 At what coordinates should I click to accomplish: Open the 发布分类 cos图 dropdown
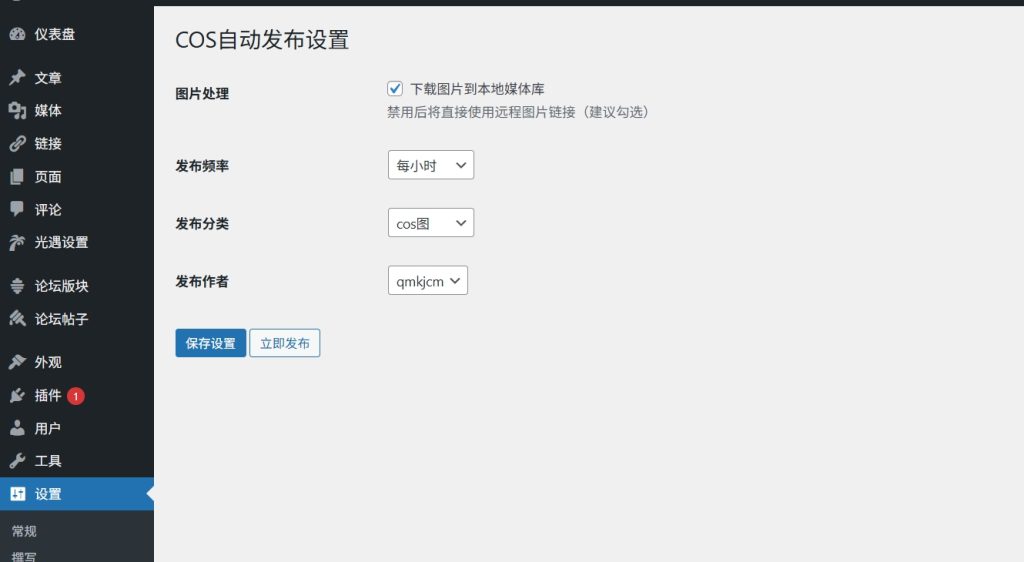click(431, 223)
